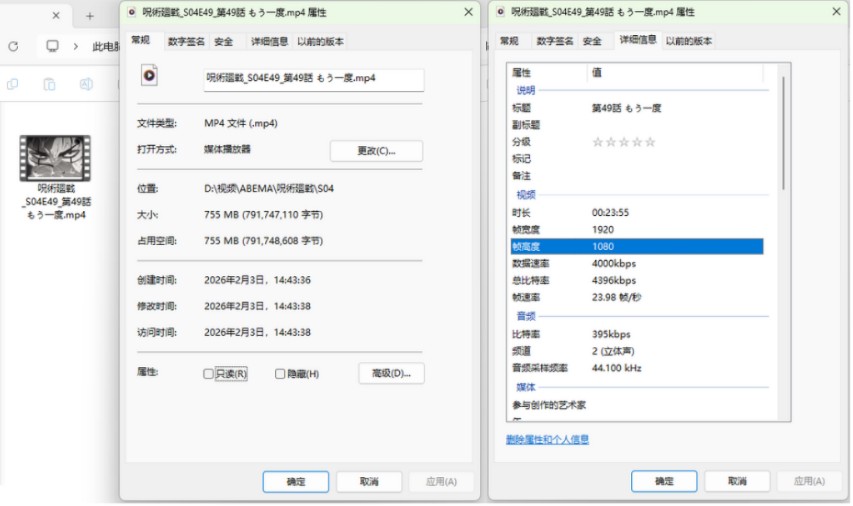This screenshot has height=506, width=853.
Task: Click 确定 in the right properties dialog
Action: (x=664, y=482)
